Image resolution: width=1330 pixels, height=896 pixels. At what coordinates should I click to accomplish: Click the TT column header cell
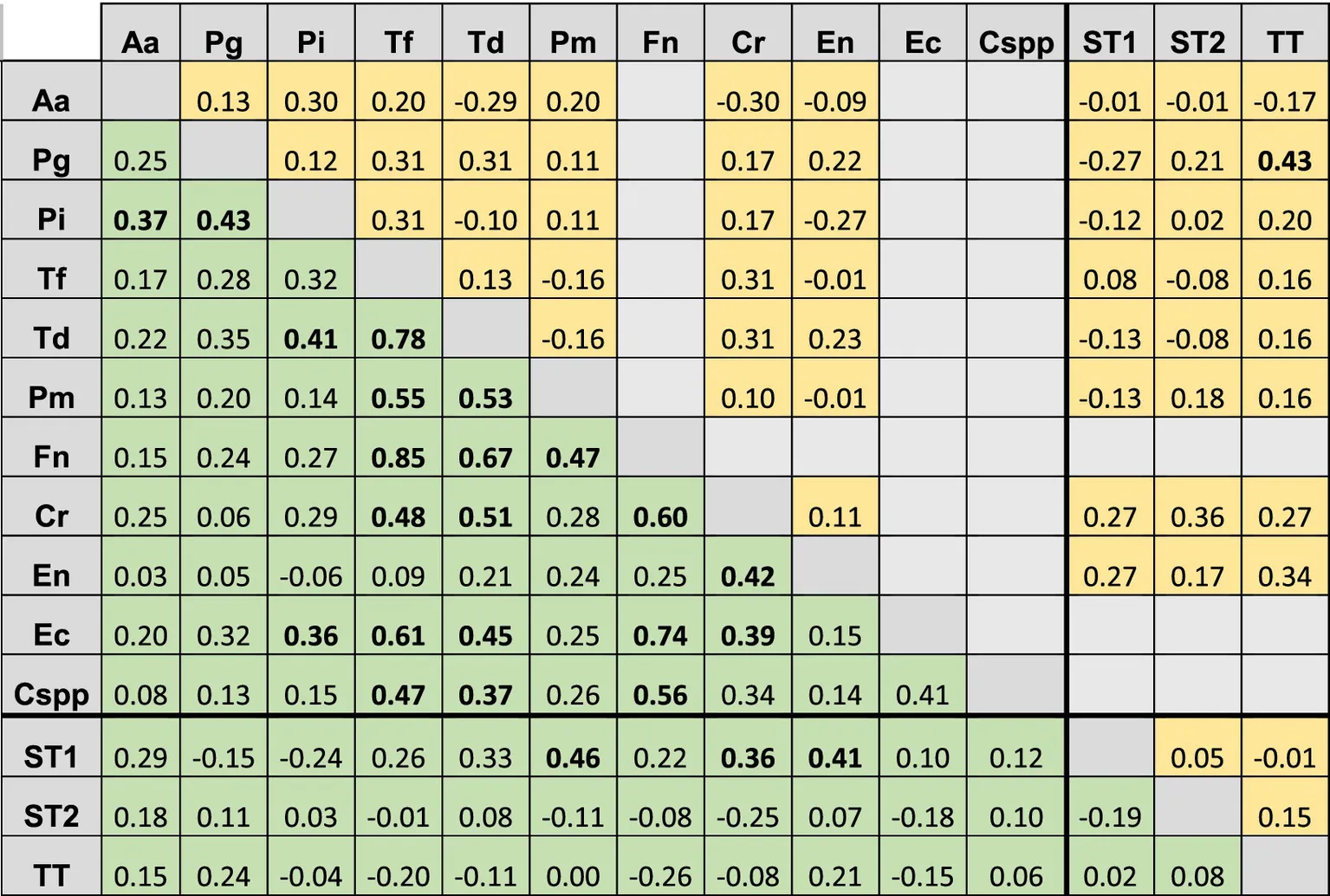point(1284,41)
